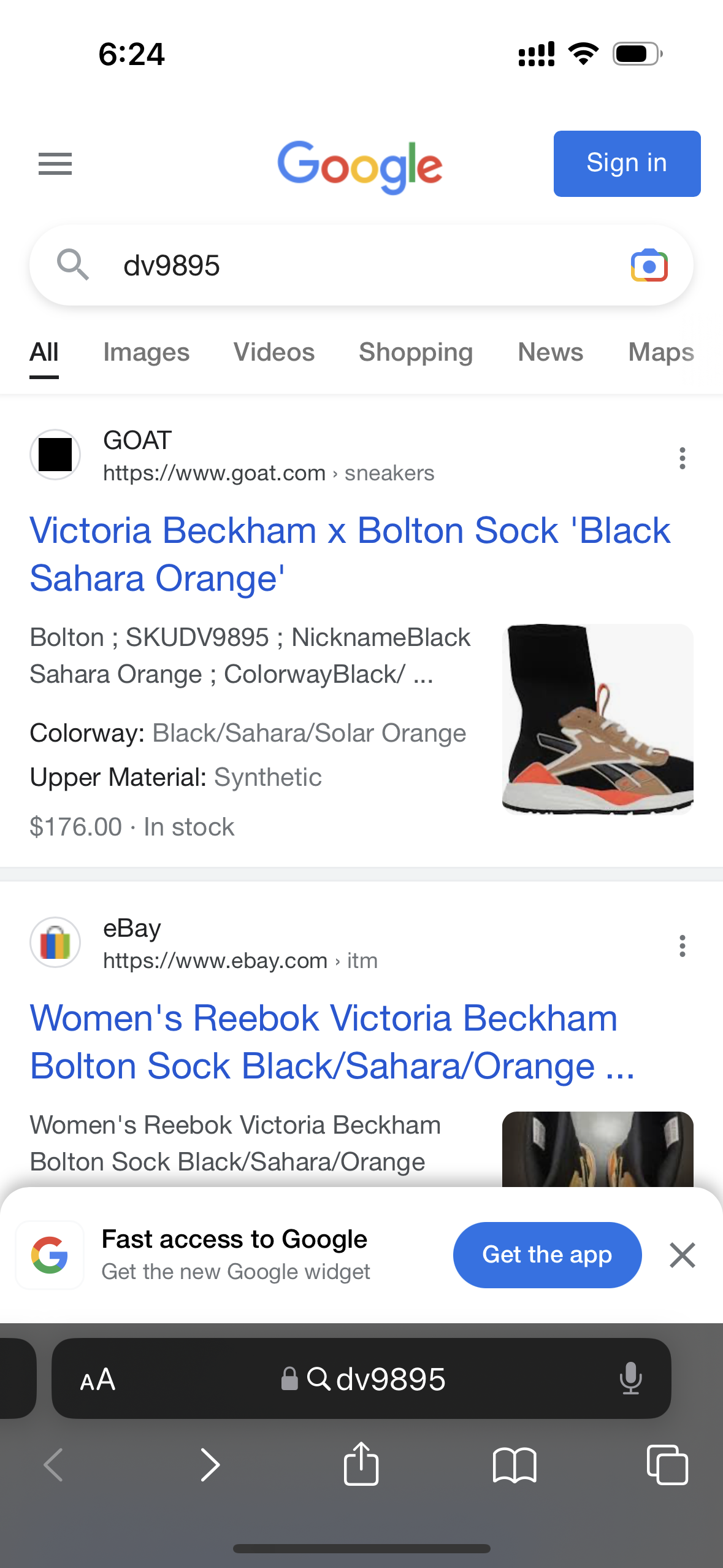Switch to the Shopping tab
The image size is (723, 1568).
point(416,352)
